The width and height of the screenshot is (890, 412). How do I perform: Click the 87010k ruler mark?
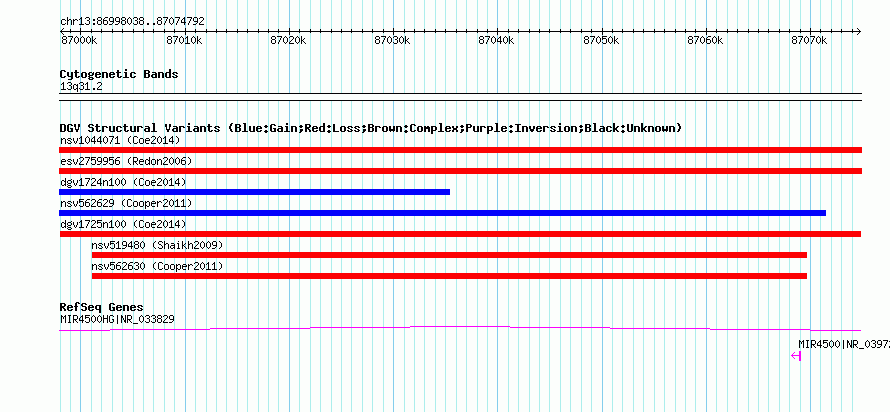pos(184,41)
